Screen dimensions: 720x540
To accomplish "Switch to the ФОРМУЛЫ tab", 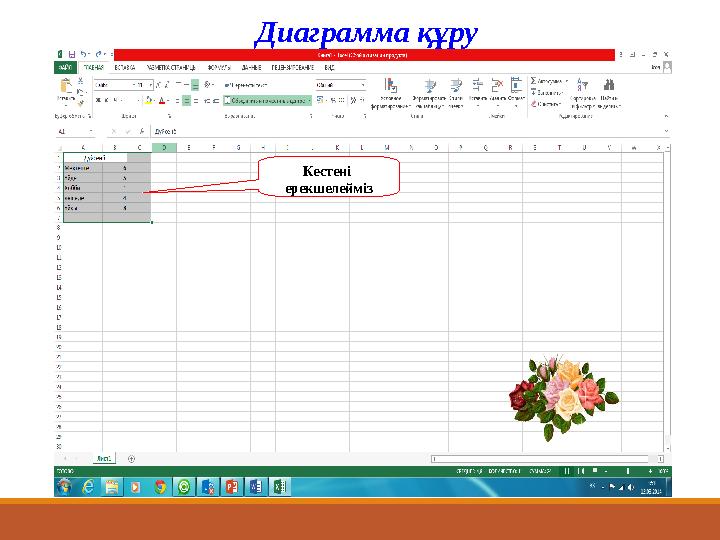I will coord(219,68).
